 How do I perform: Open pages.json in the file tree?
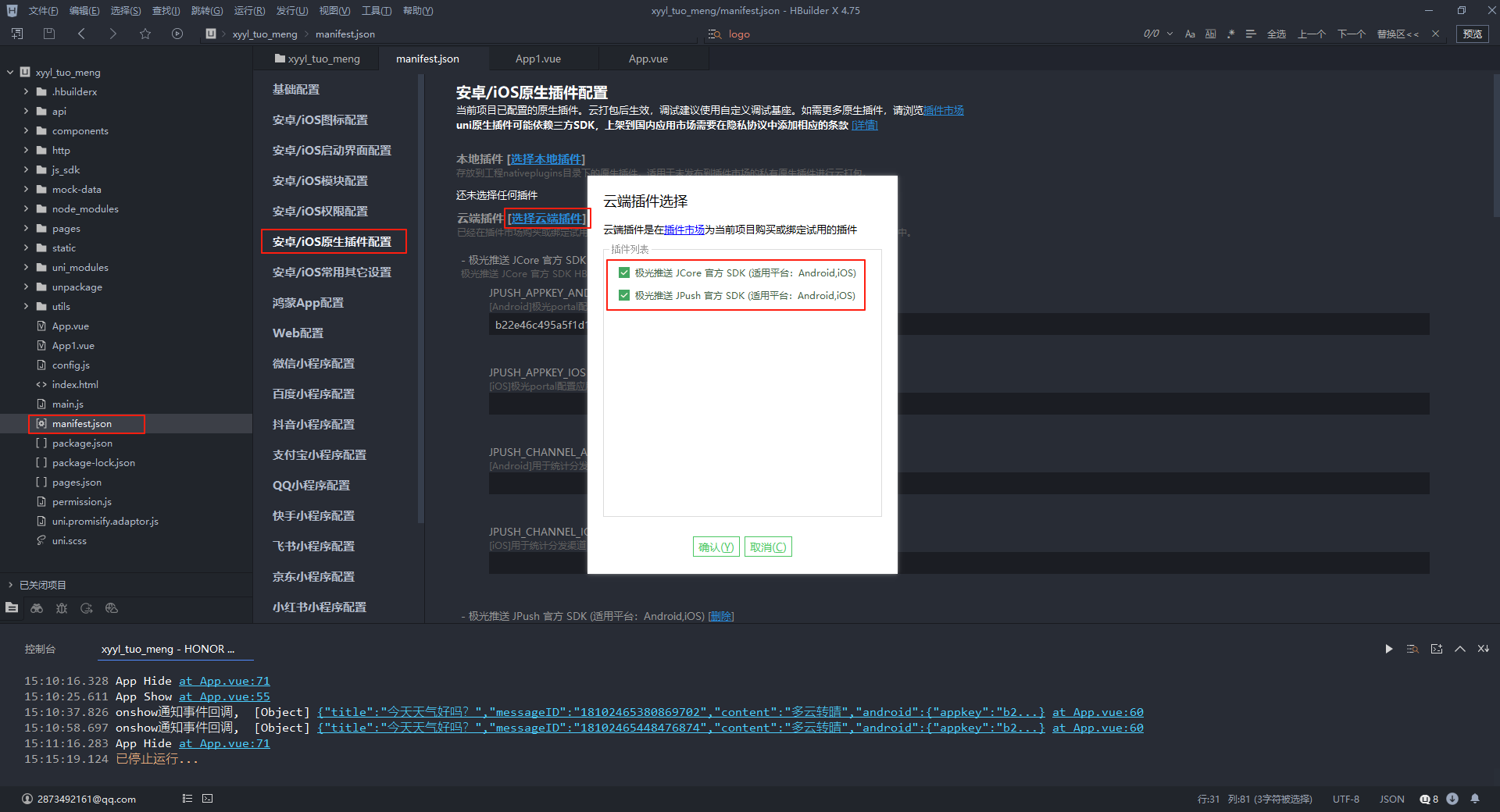click(77, 482)
